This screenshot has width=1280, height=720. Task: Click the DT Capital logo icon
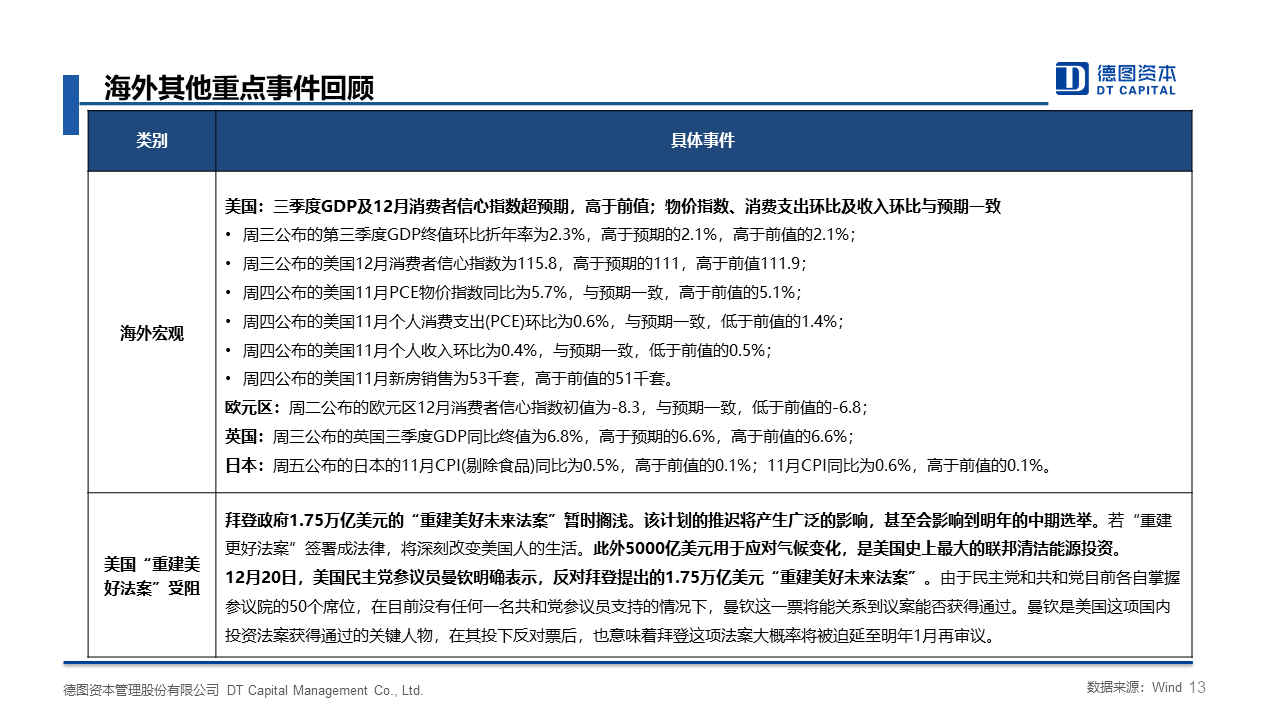click(1072, 78)
